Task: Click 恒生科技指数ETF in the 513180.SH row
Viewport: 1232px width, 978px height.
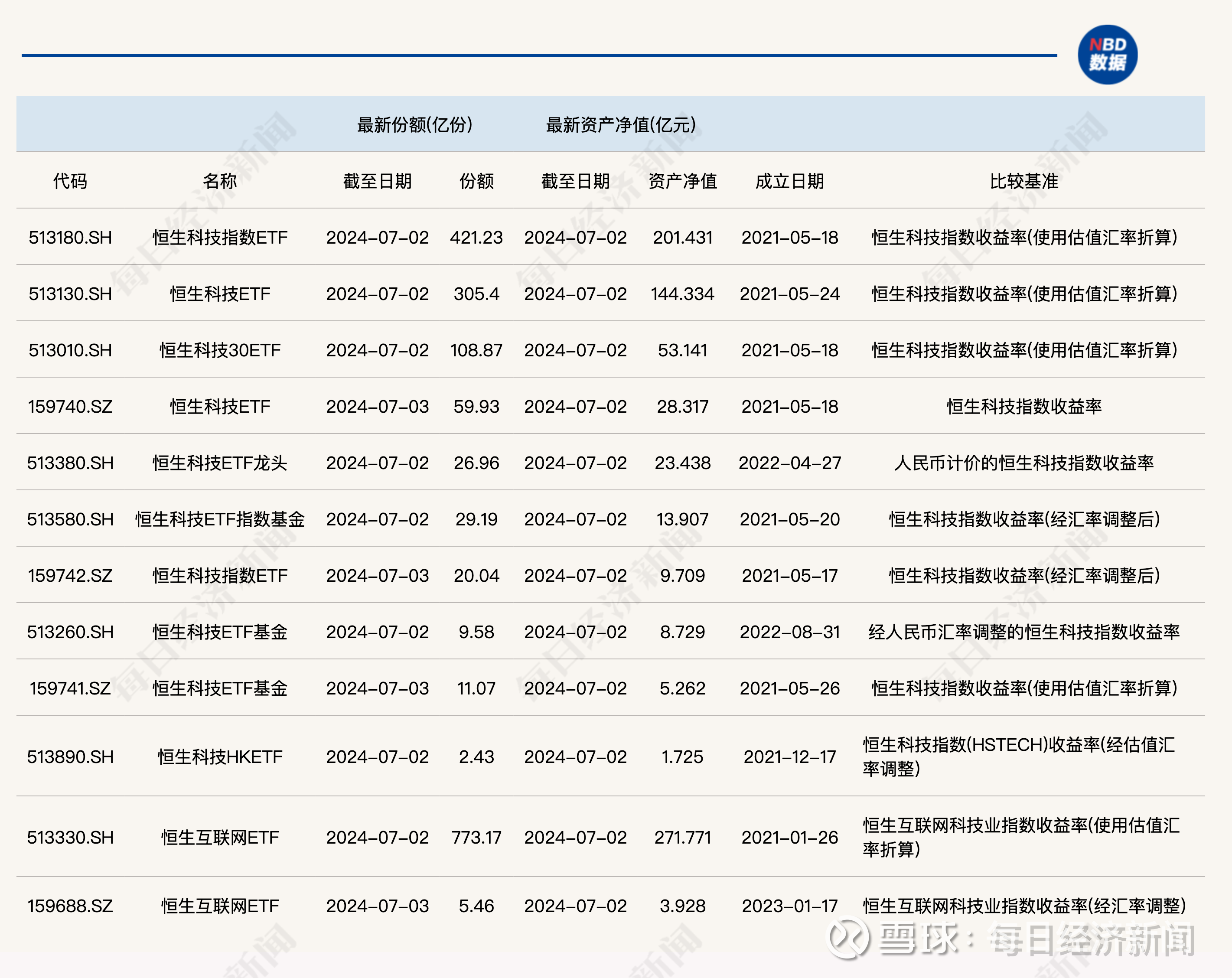Action: pos(220,237)
